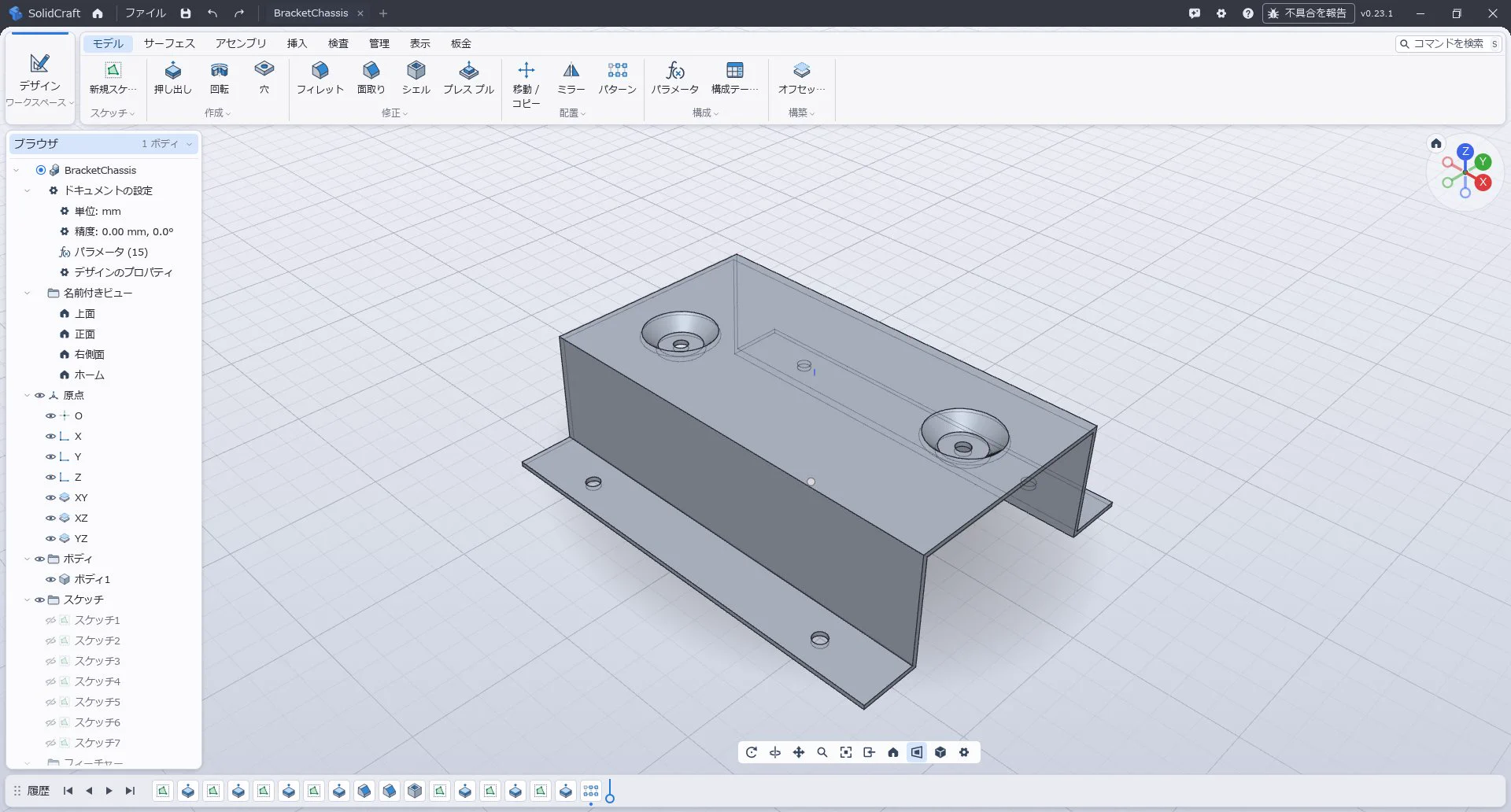Activate the シェル (Shell) tool
The width and height of the screenshot is (1511, 812).
click(x=416, y=78)
